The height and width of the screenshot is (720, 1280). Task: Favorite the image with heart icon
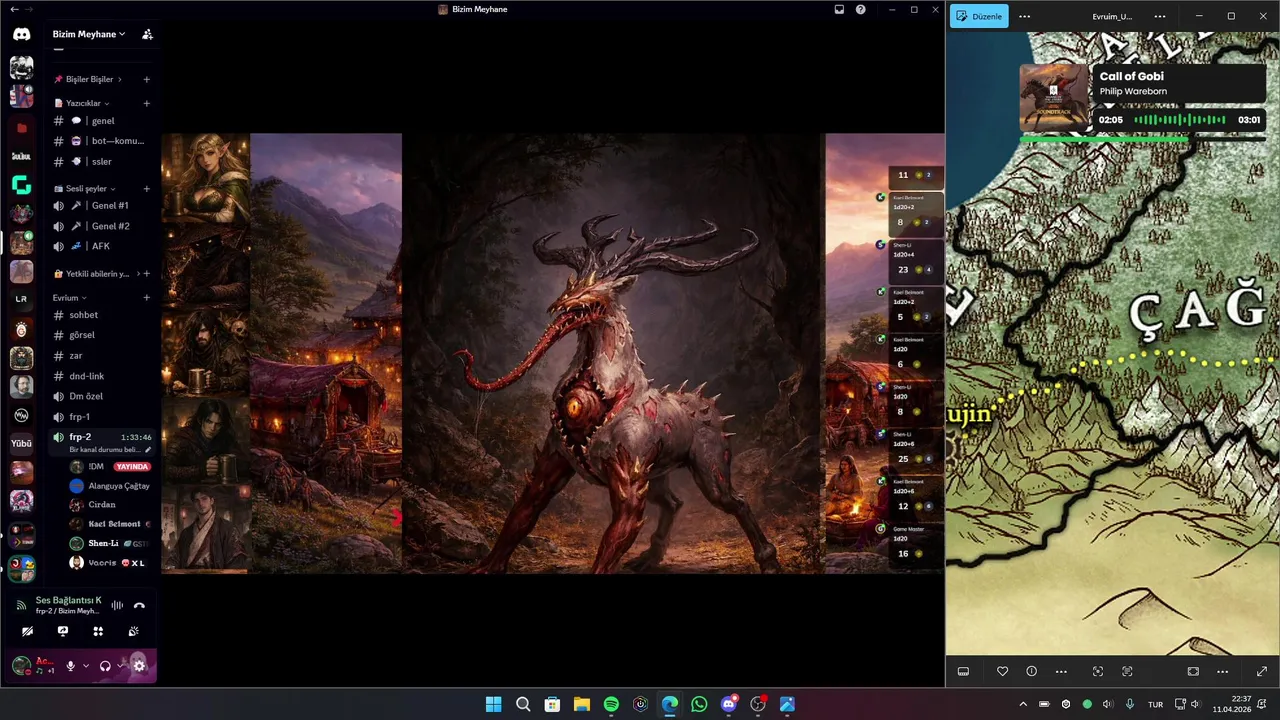point(1002,671)
